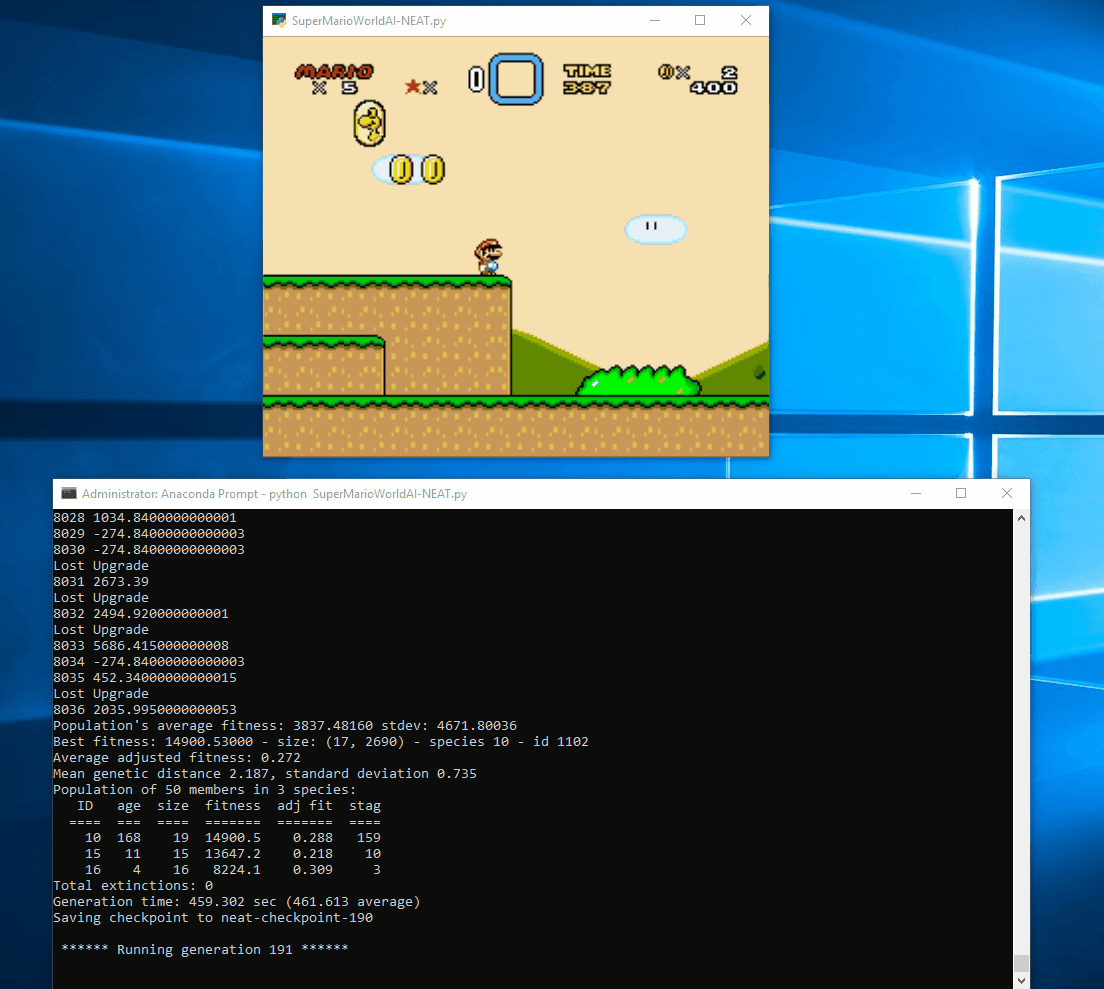Click the TIME 387 counter in game HUD
Image resolution: width=1104 pixels, height=989 pixels.
coord(587,79)
